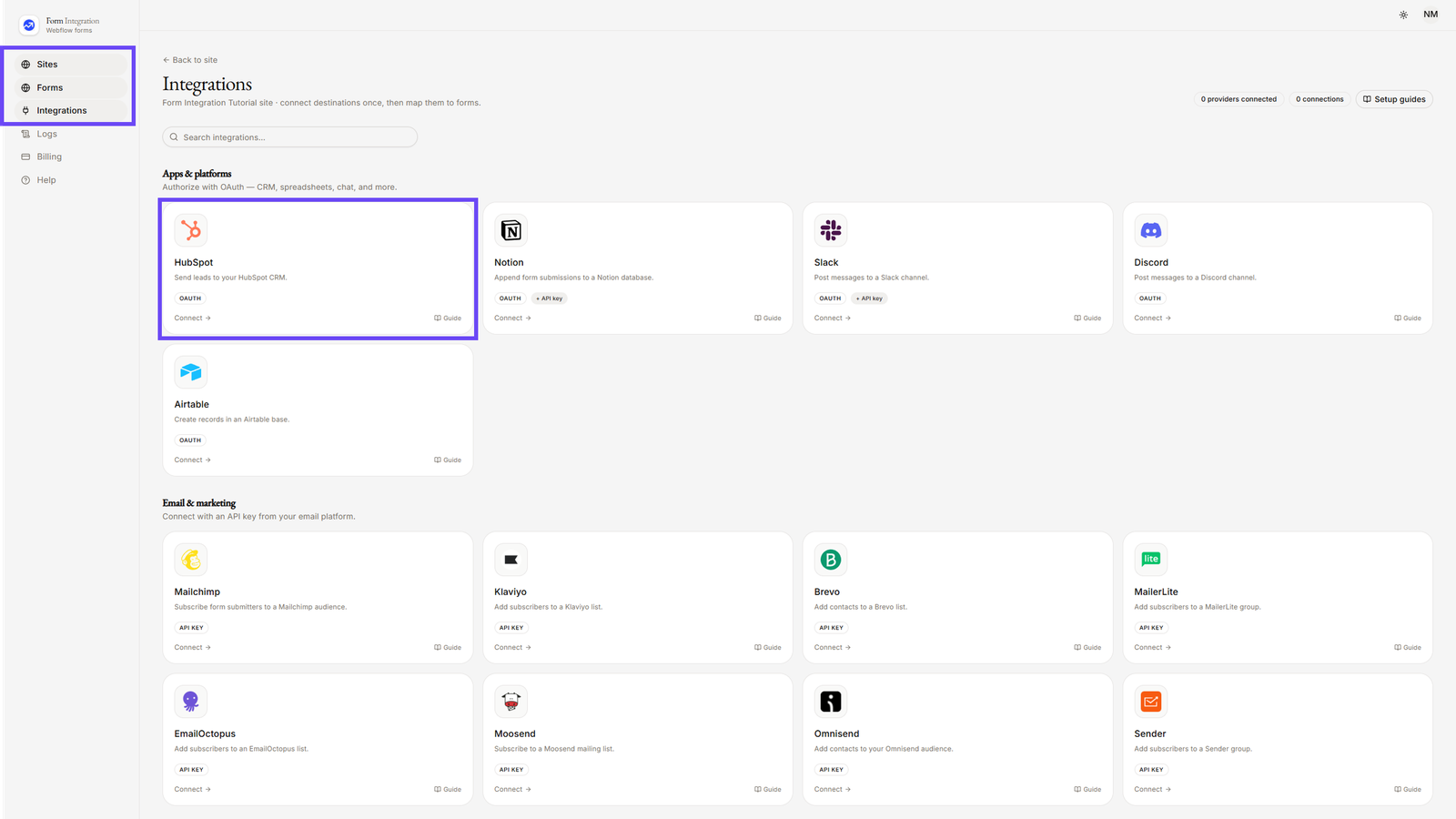Click the Back to site link

[x=190, y=60]
